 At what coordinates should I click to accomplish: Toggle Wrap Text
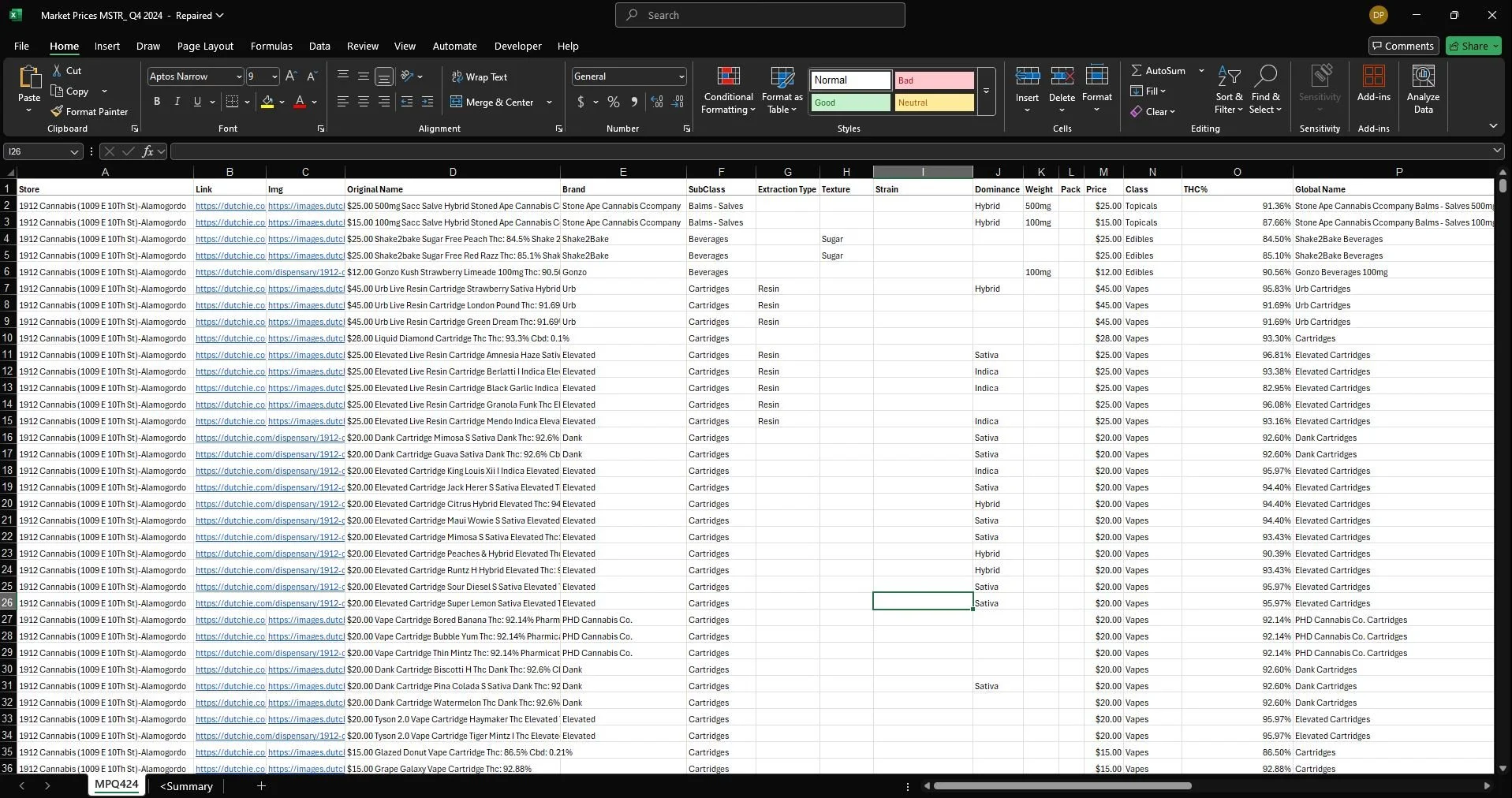pos(479,76)
